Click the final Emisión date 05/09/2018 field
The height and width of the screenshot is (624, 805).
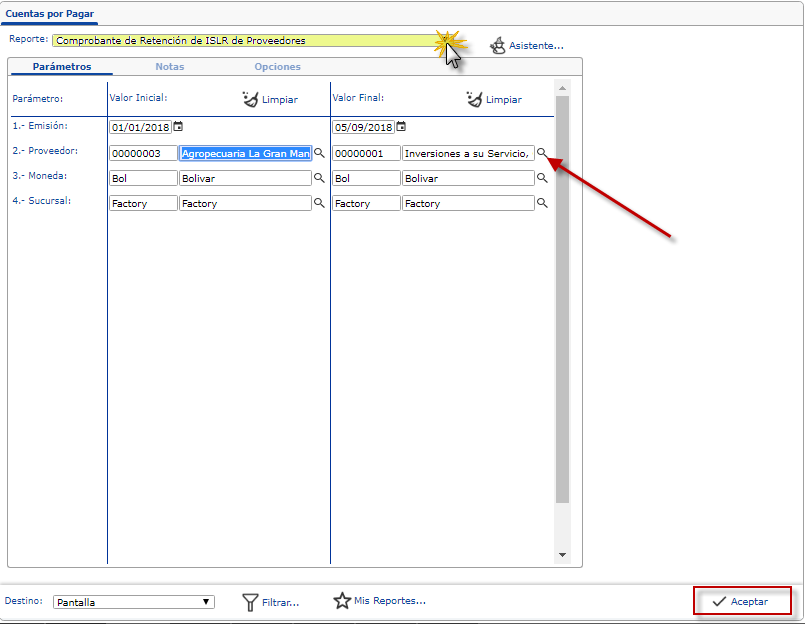[x=363, y=127]
